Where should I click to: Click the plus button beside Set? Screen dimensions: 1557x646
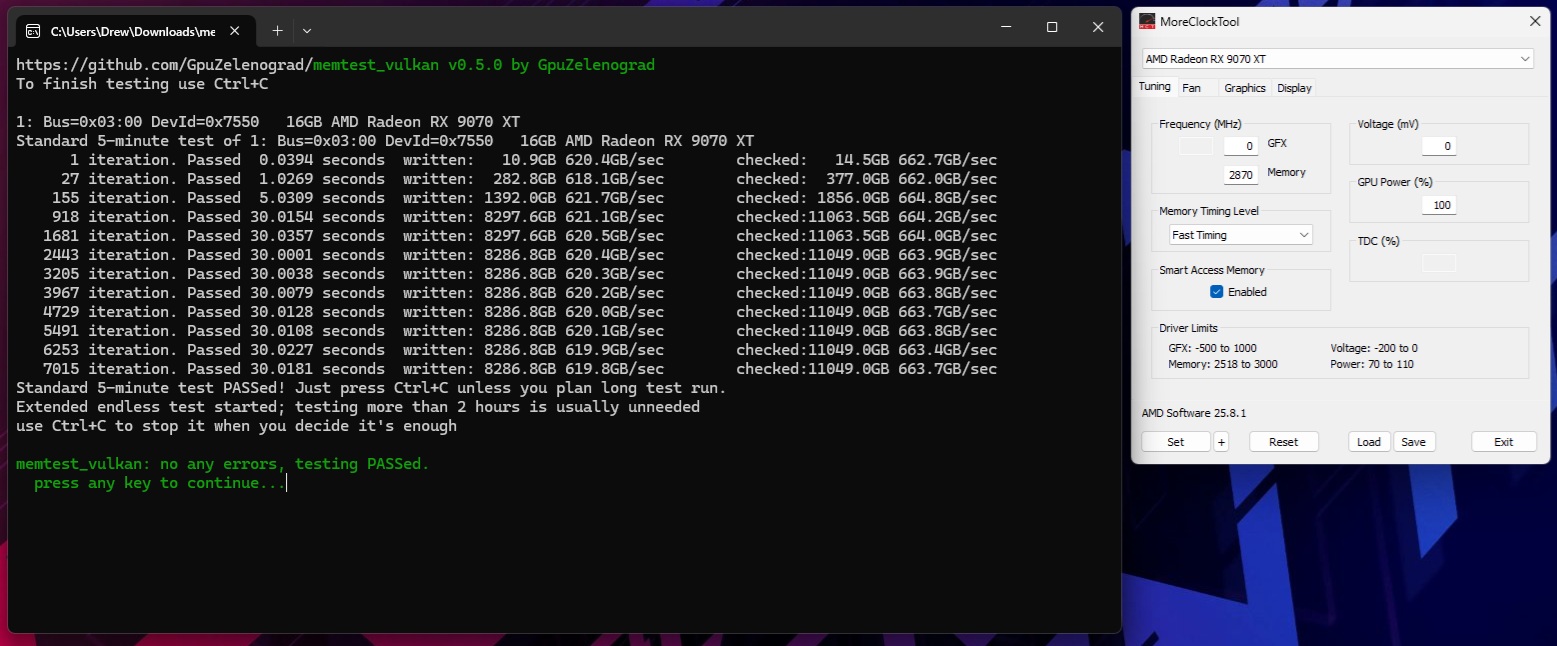1221,442
